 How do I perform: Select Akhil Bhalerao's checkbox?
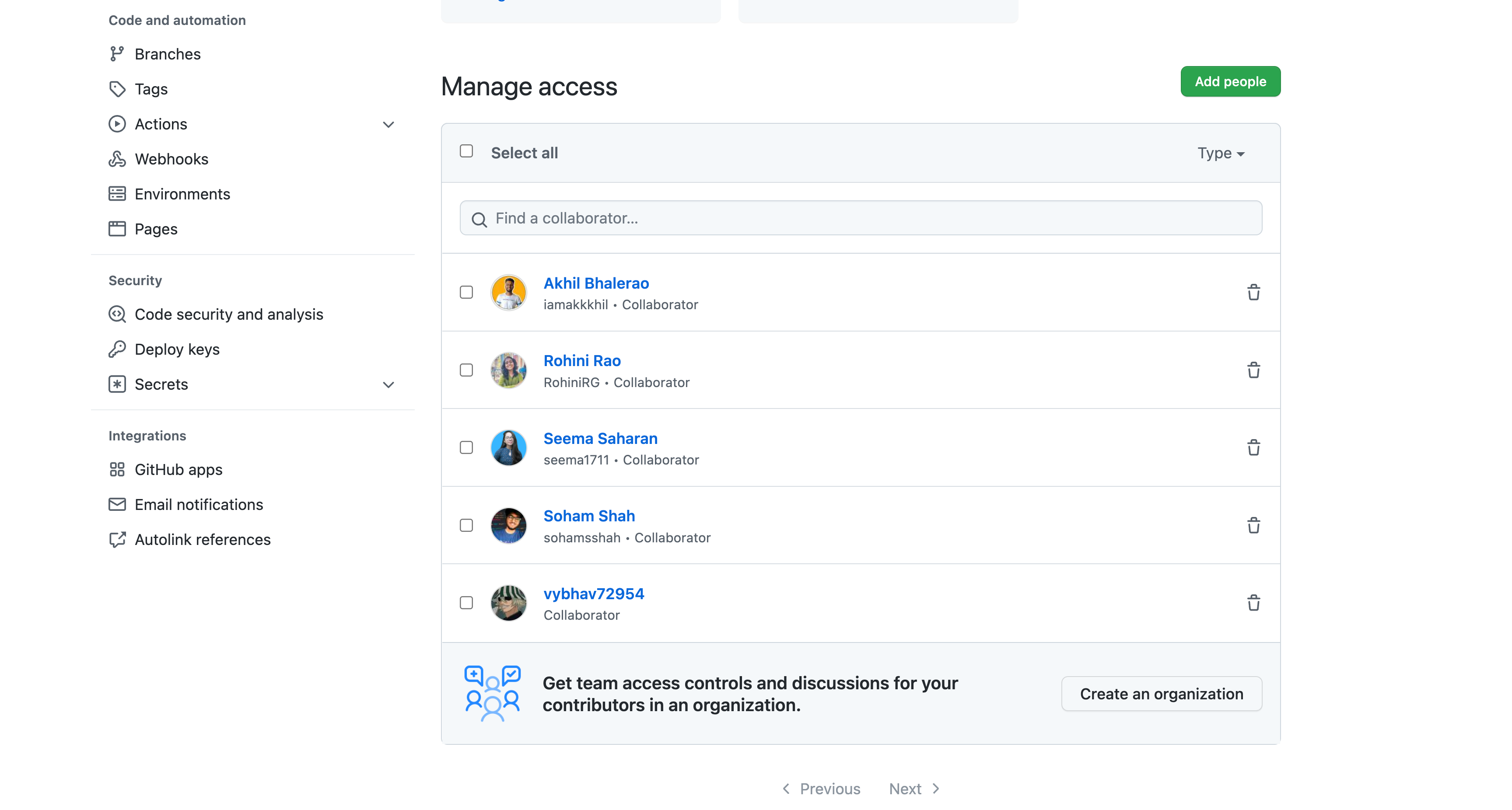pyautogui.click(x=466, y=292)
